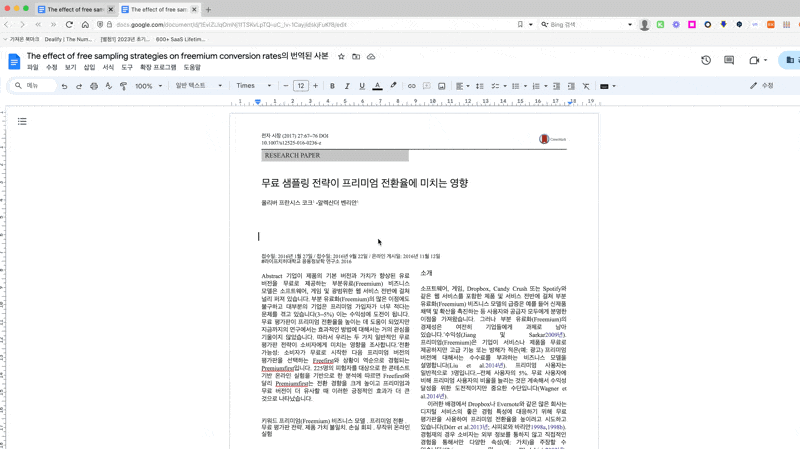Image resolution: width=800 pixels, height=449 pixels.
Task: Show the document outline
Action: pyautogui.click(x=22, y=121)
